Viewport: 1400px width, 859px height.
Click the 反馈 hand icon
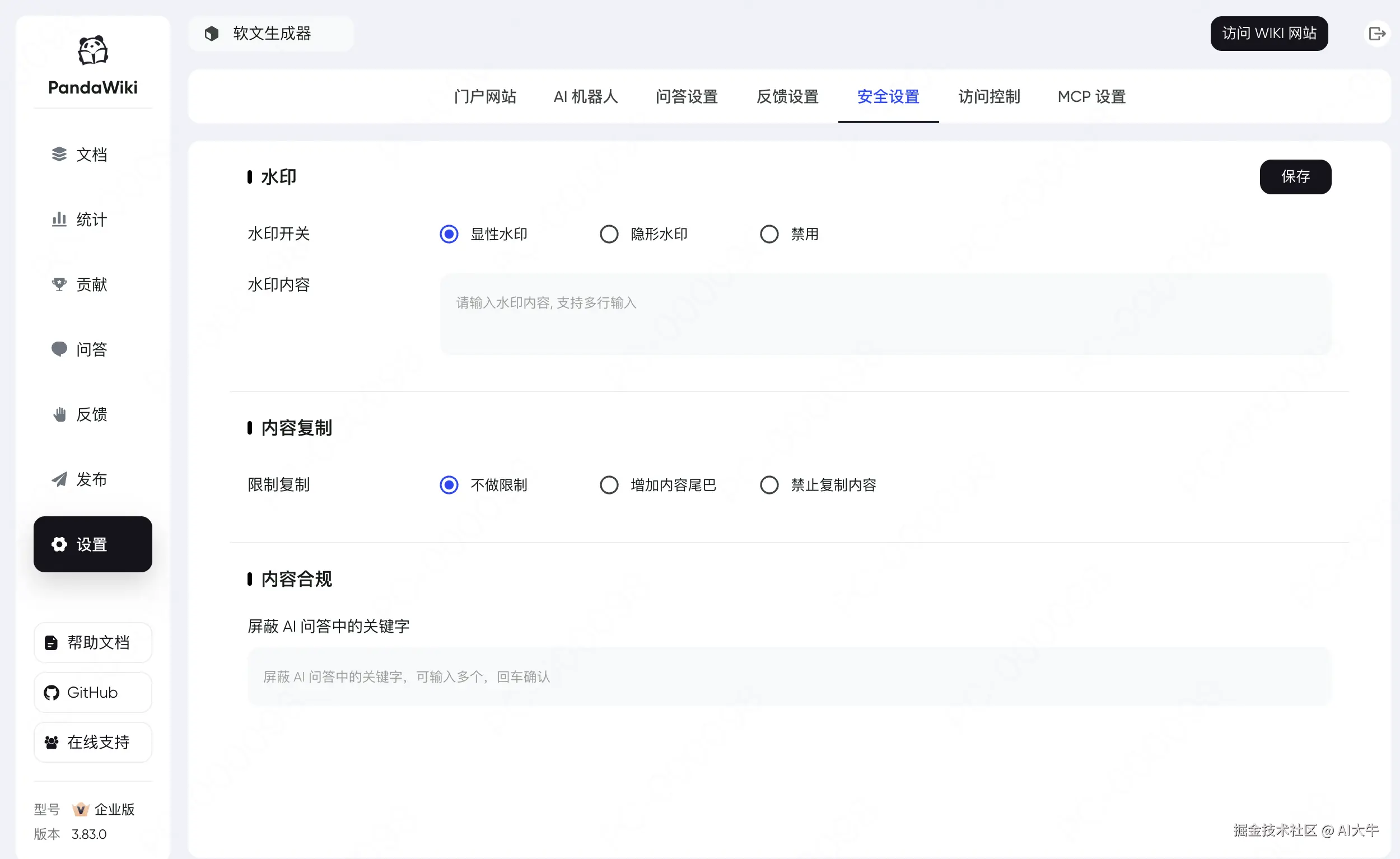tap(59, 414)
